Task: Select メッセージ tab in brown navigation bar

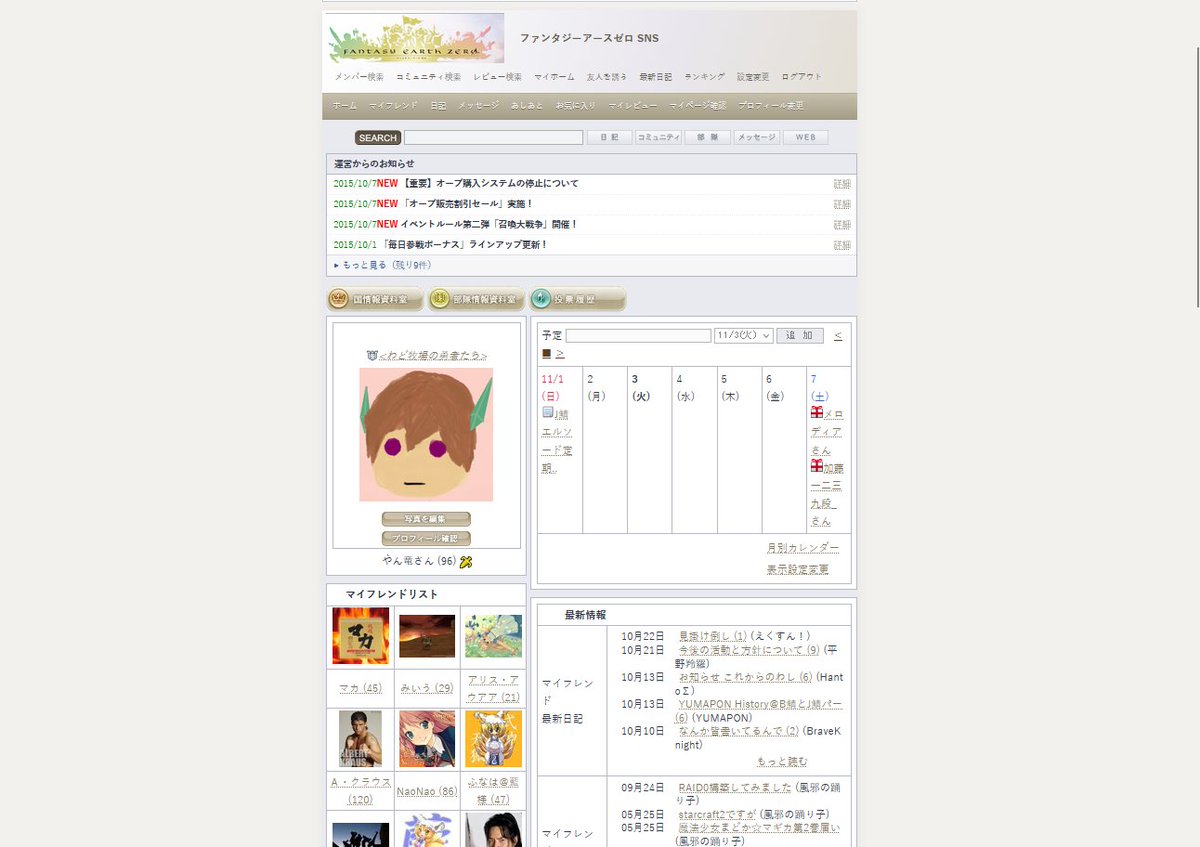Action: pyautogui.click(x=479, y=106)
